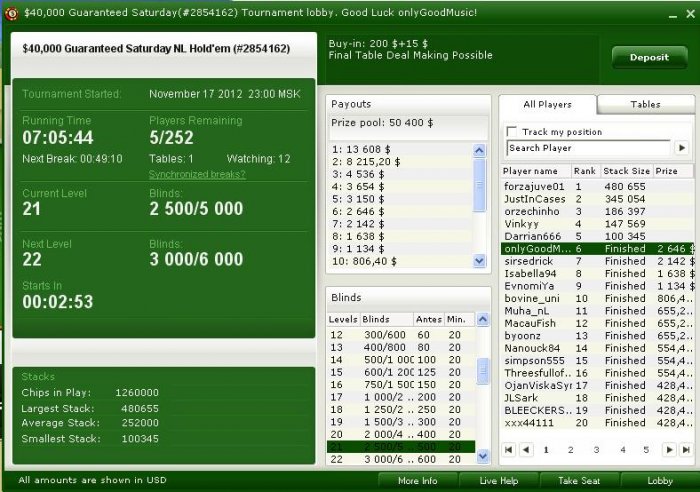The image size is (700, 492).
Task: Click Blinds table scroll down arrow
Action: point(483,456)
